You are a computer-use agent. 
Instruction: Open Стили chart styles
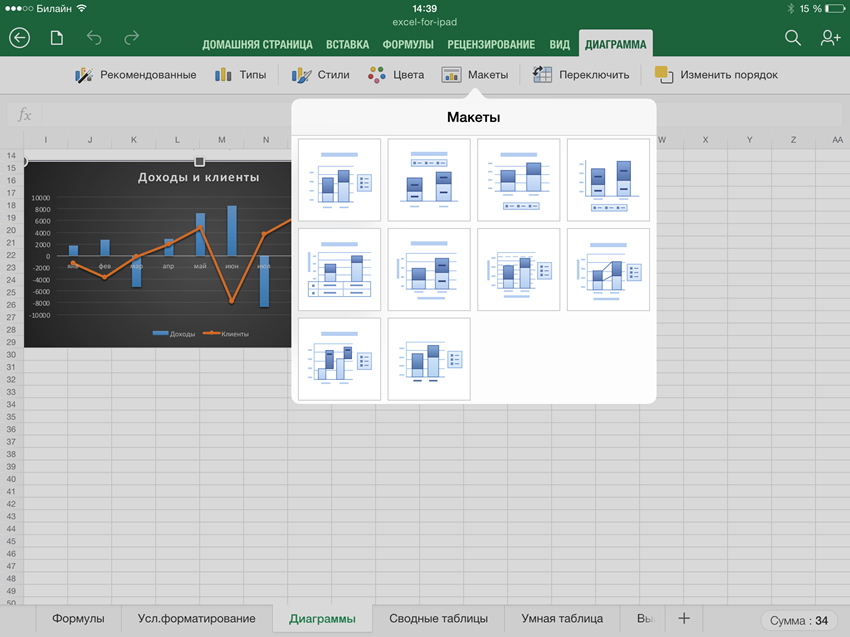[x=320, y=75]
